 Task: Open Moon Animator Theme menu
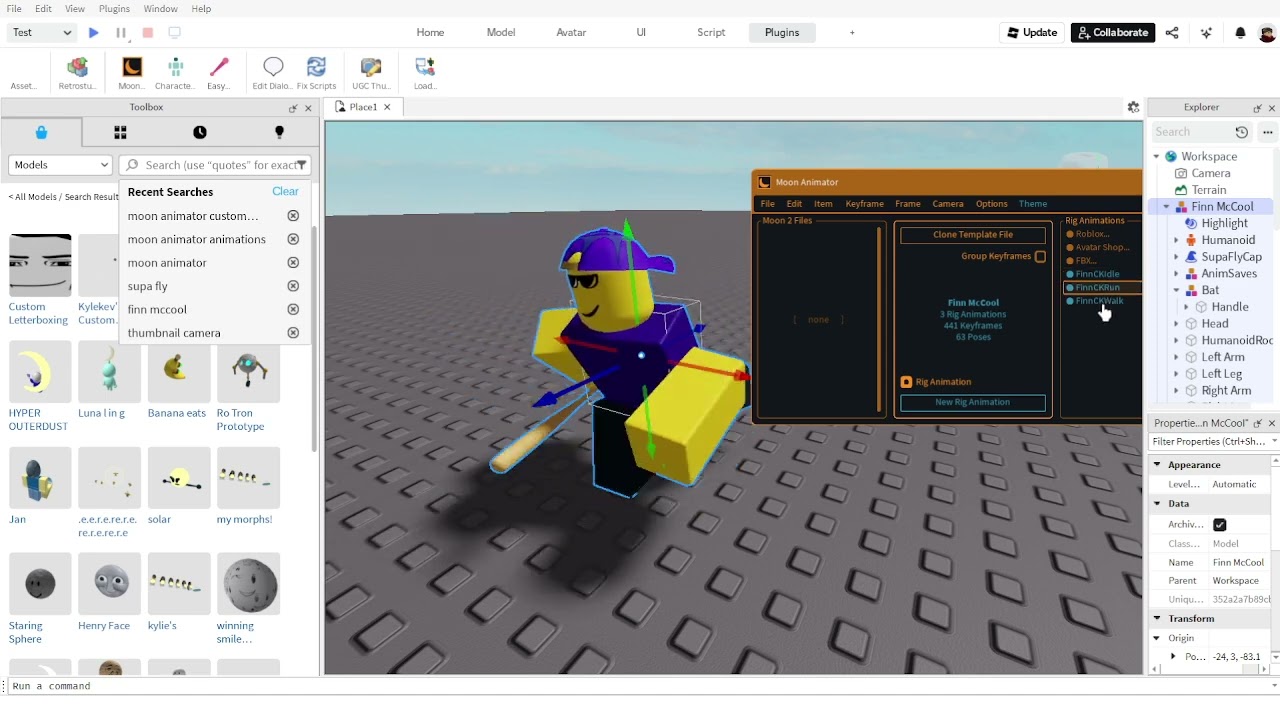click(x=1033, y=204)
